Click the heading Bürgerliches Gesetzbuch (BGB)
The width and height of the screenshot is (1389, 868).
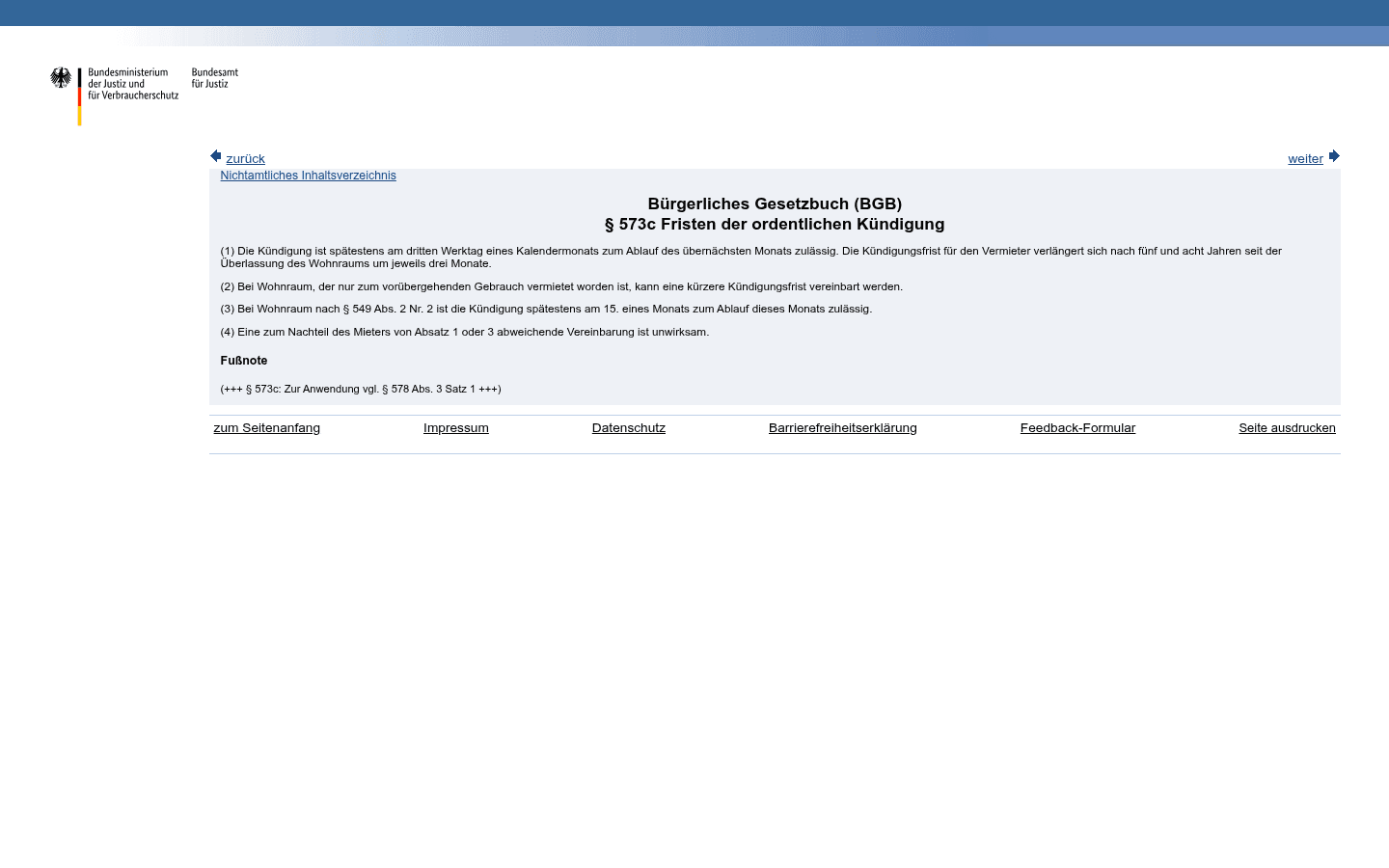click(775, 203)
